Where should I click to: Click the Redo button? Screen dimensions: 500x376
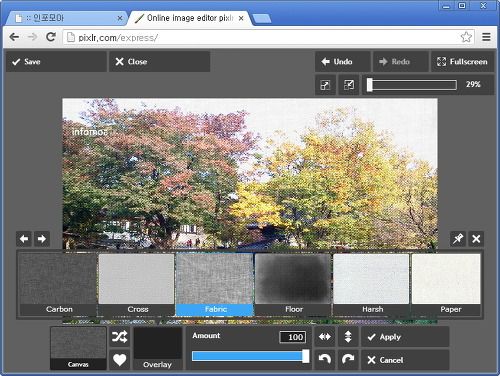click(400, 62)
